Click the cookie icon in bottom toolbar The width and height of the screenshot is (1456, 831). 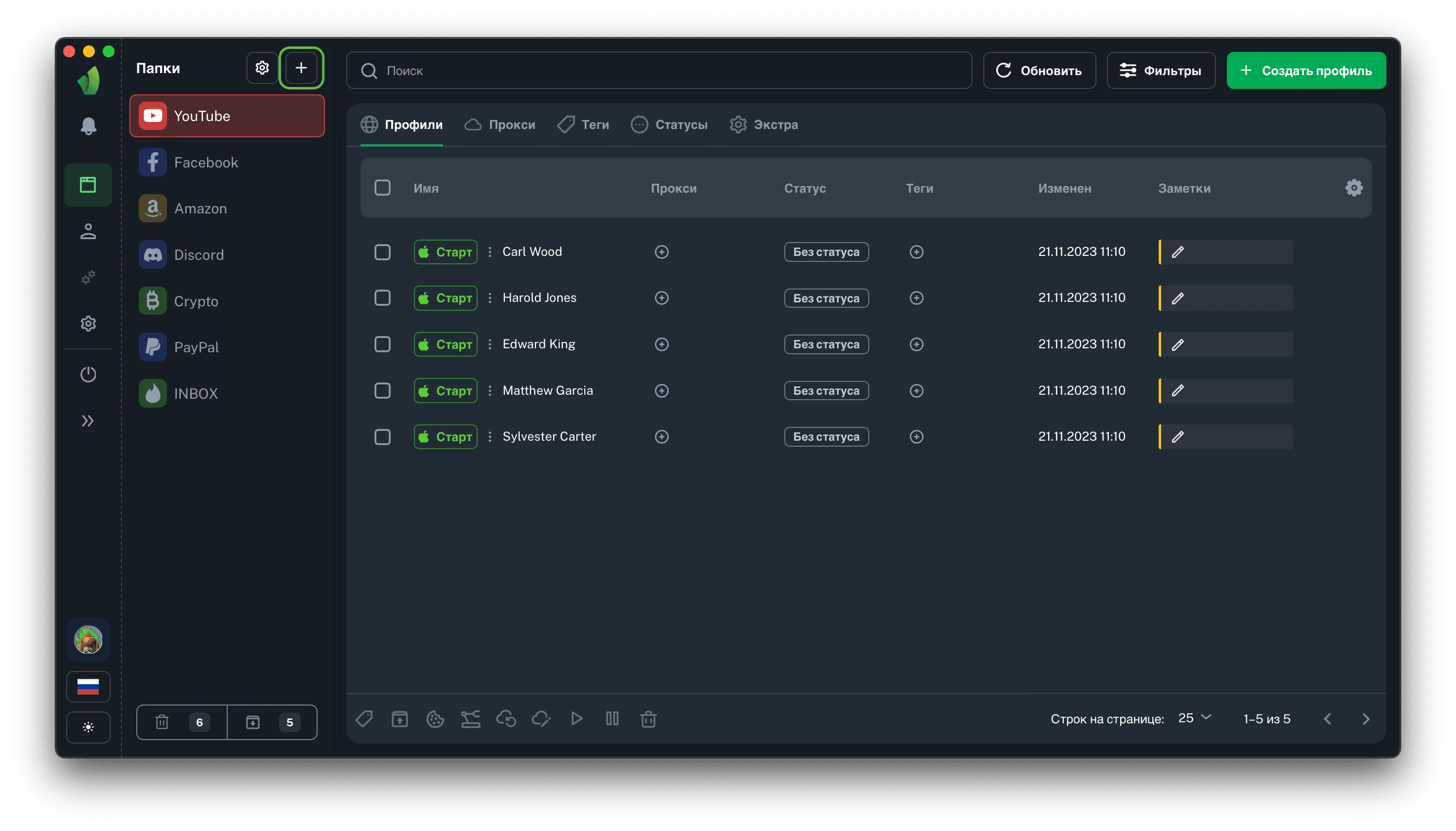pos(435,719)
